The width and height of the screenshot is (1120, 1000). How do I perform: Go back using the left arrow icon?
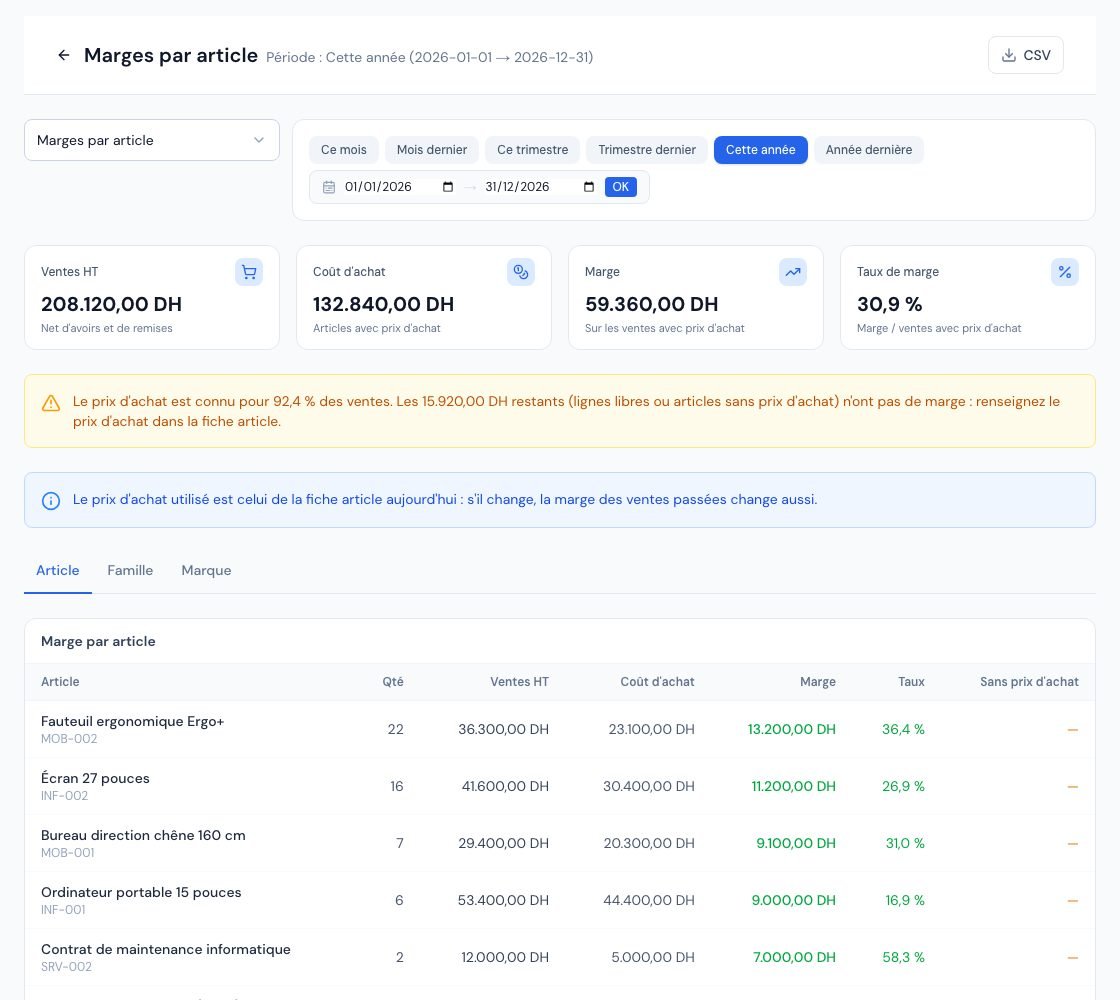[64, 55]
